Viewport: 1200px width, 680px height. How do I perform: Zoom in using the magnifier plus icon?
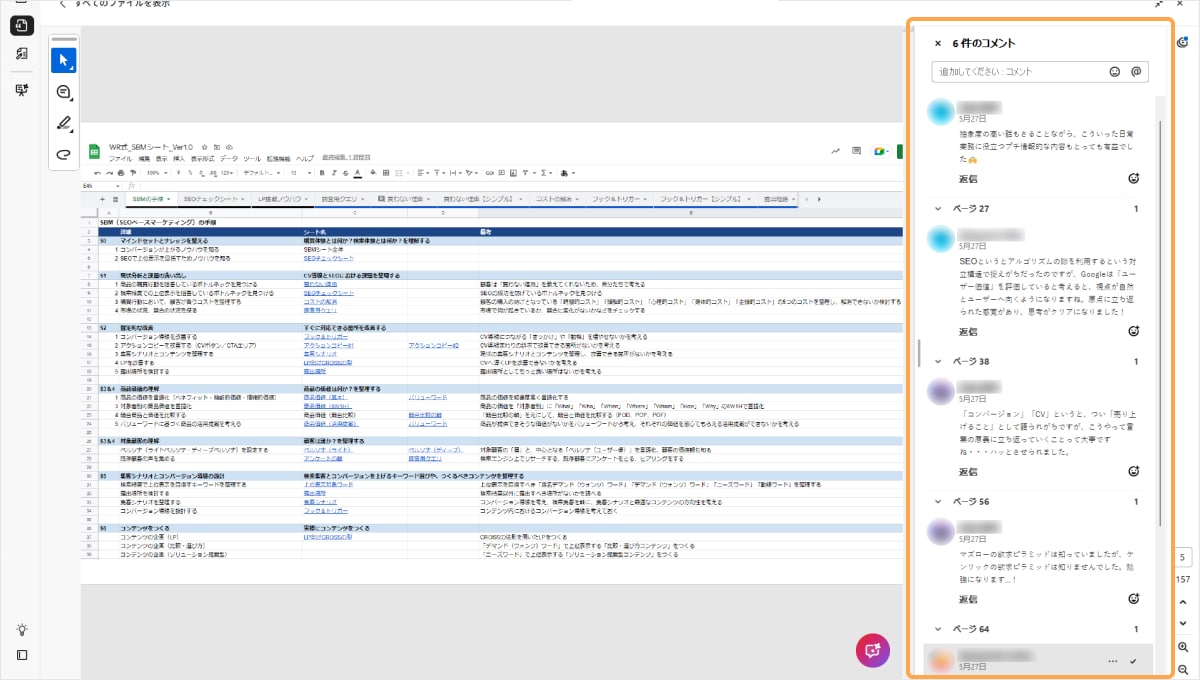[x=1183, y=648]
